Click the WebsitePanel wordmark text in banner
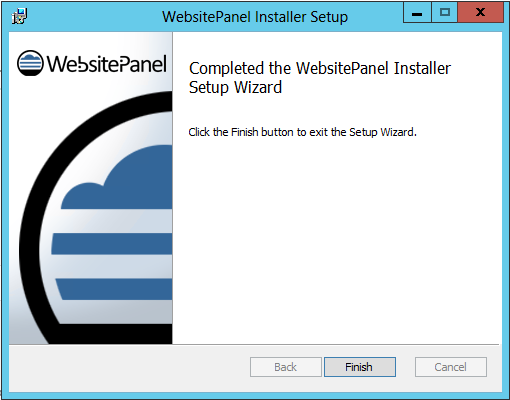This screenshot has width=510, height=400. coord(107,64)
